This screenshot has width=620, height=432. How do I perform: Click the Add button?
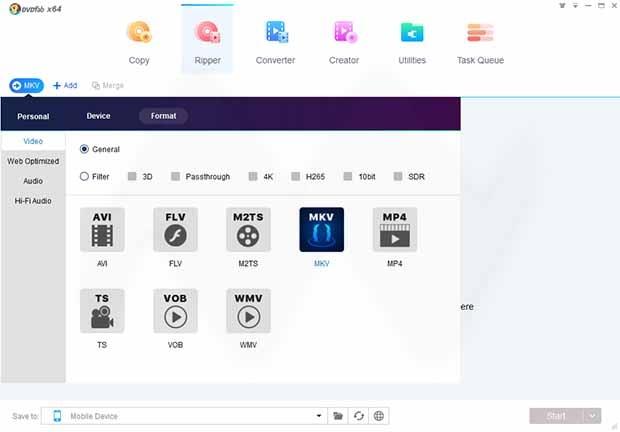tap(65, 85)
